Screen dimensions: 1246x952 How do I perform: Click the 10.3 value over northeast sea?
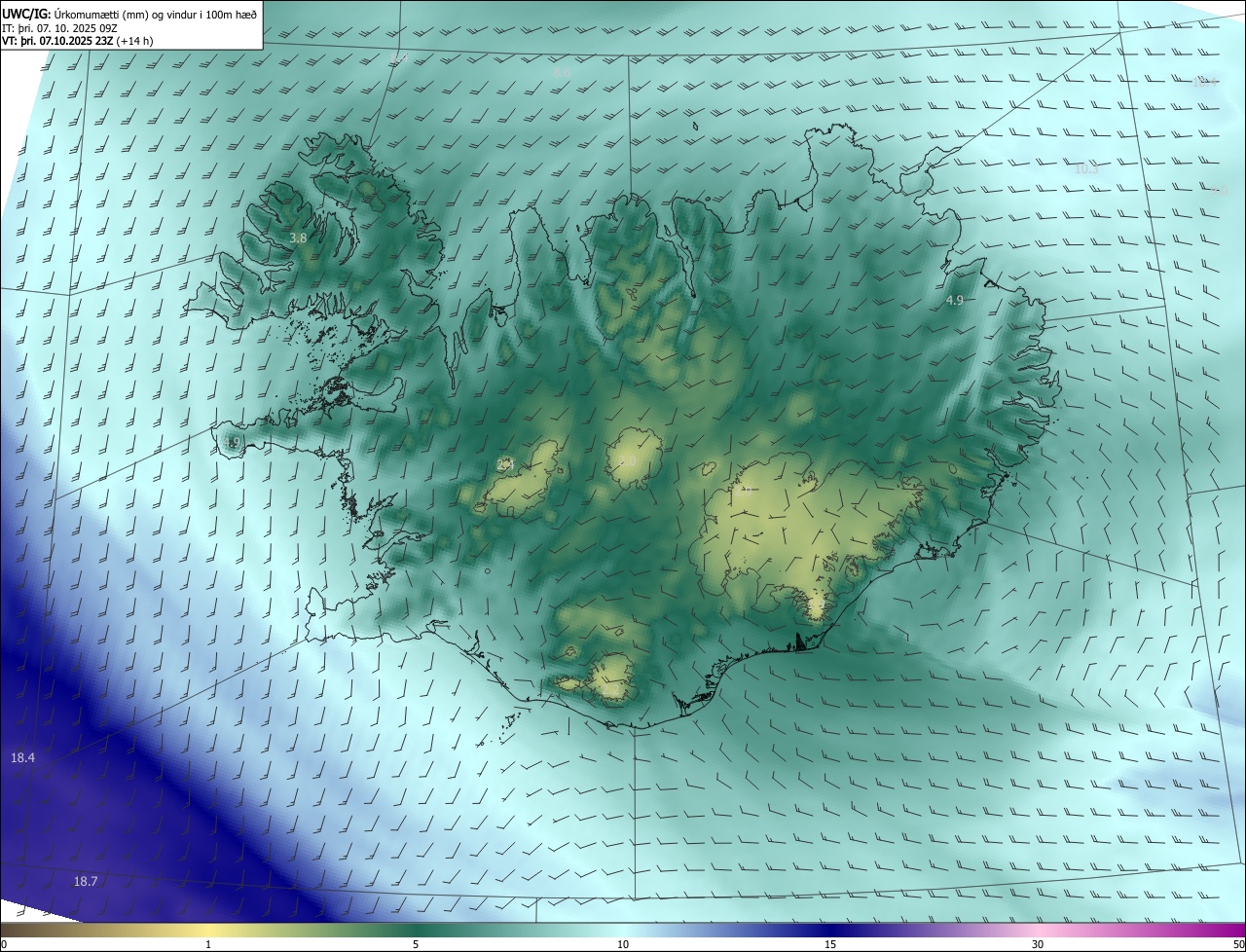click(x=1086, y=169)
